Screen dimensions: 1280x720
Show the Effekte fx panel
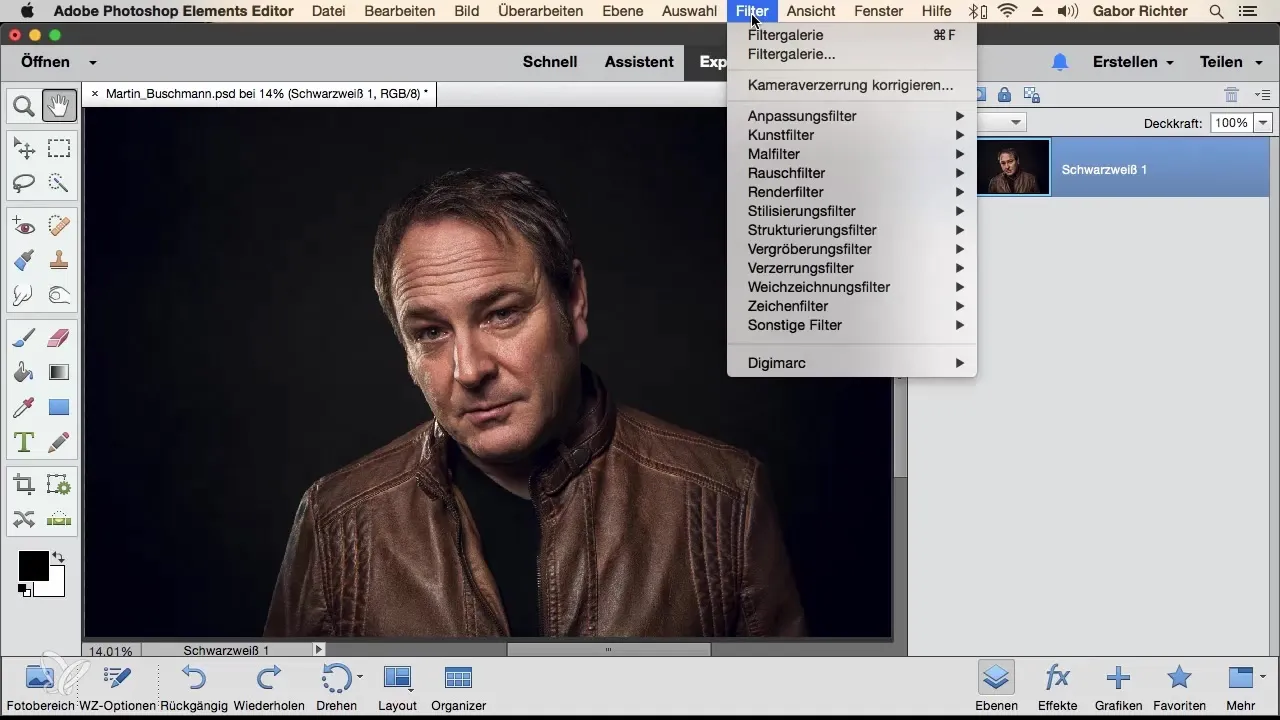pos(1057,687)
